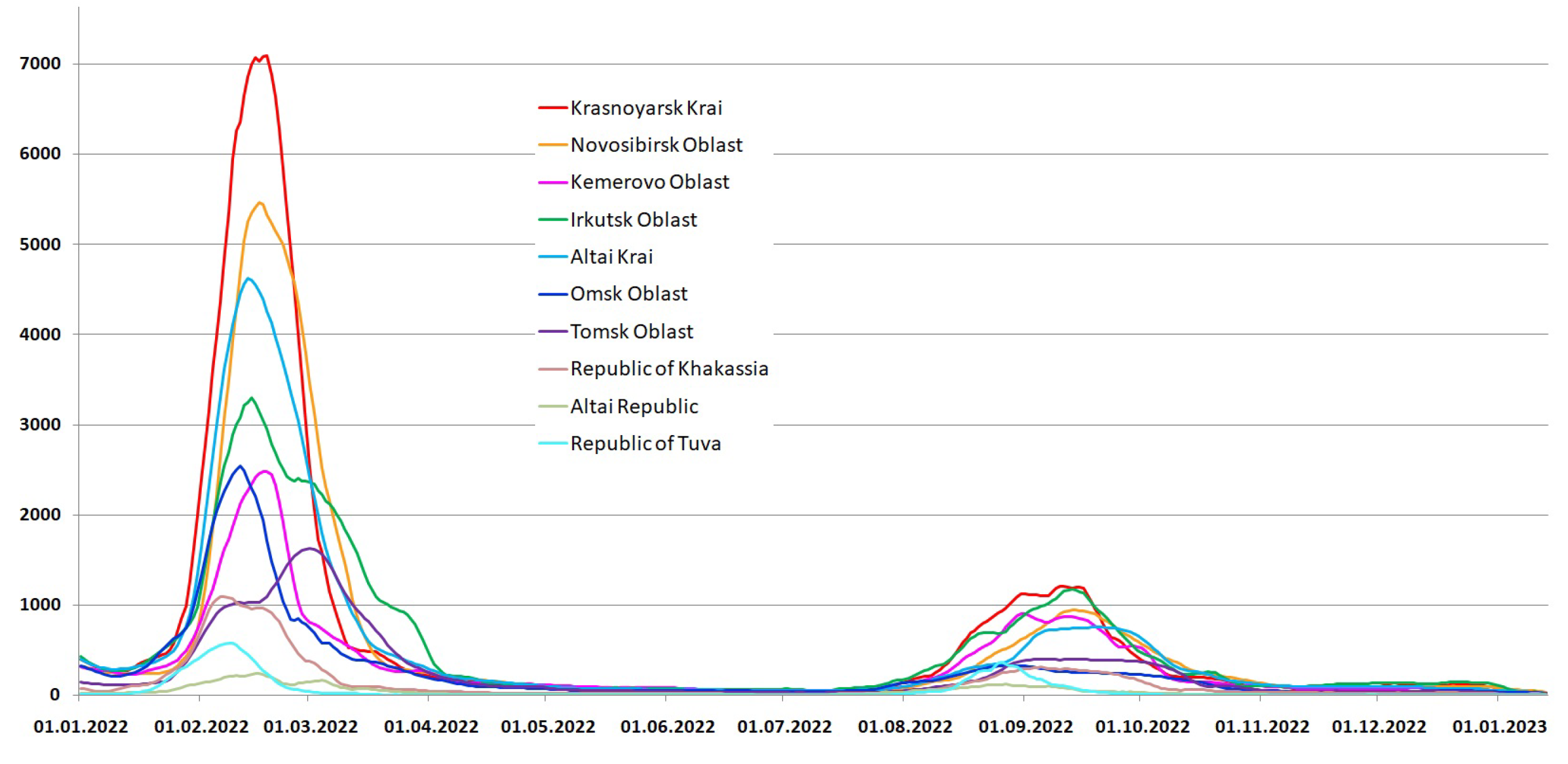
Task: Click the peak of the red Krasnoyarsk curve
Action: tap(266, 56)
